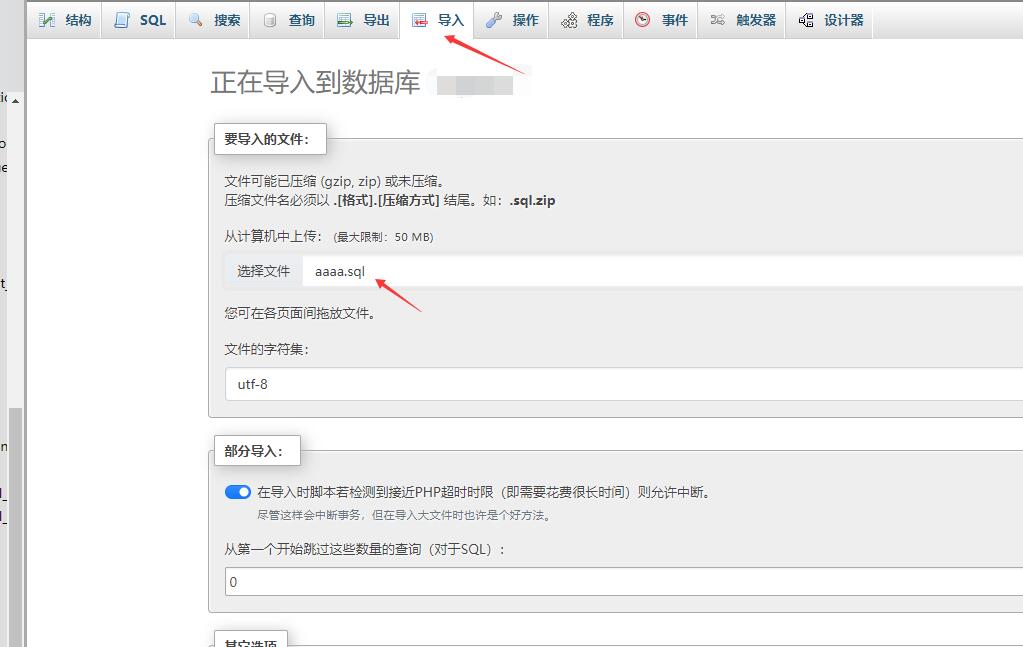Select the 导入 tab

click(436, 20)
